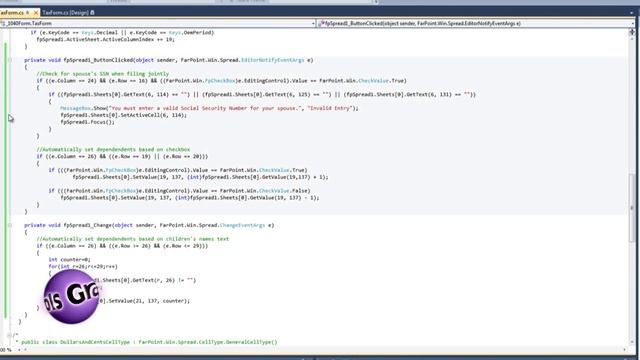
Task: Open the zoom percentage dropdown at bottom left
Action: coord(19,350)
